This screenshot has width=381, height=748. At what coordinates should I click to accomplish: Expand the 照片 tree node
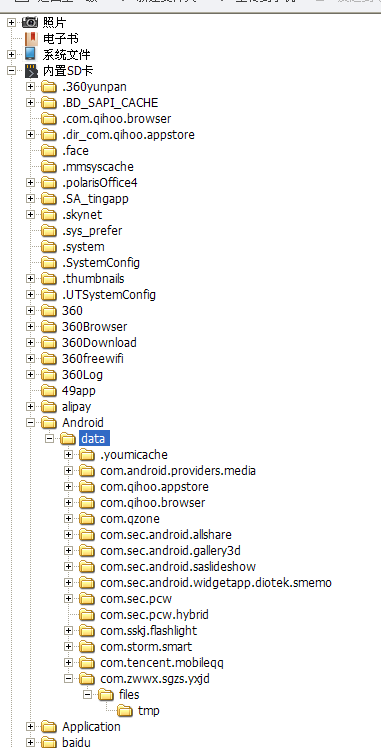point(11,22)
